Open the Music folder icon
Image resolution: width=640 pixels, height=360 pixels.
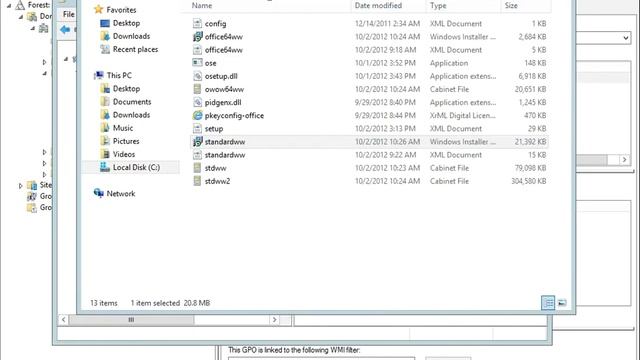(105, 128)
